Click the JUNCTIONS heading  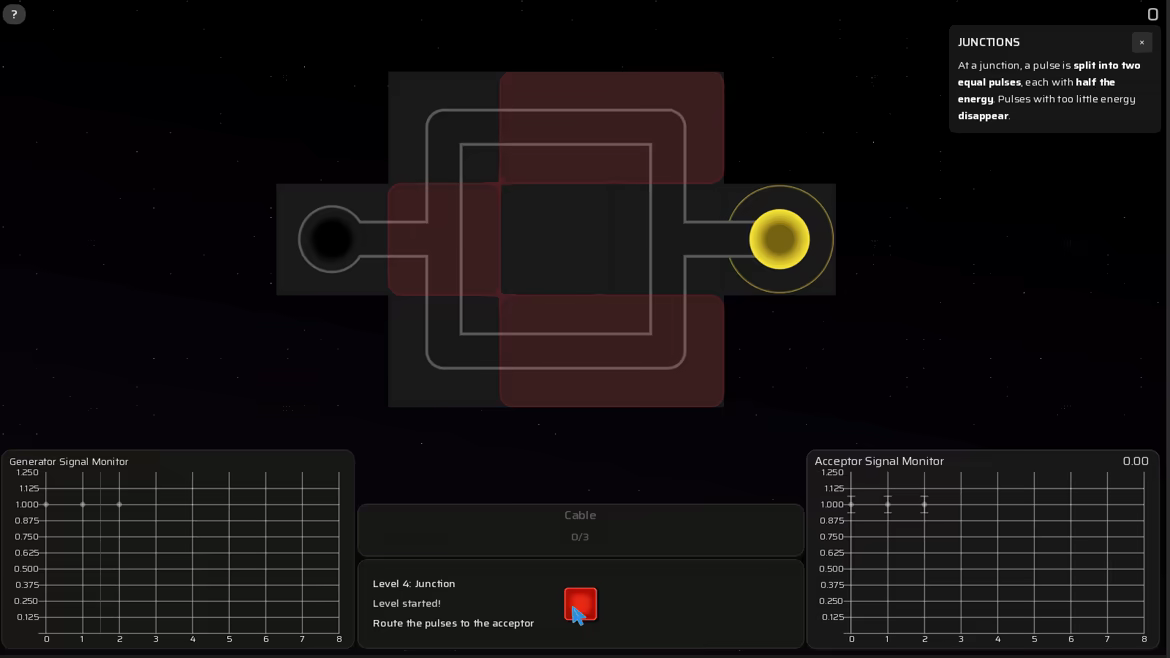[x=989, y=43]
